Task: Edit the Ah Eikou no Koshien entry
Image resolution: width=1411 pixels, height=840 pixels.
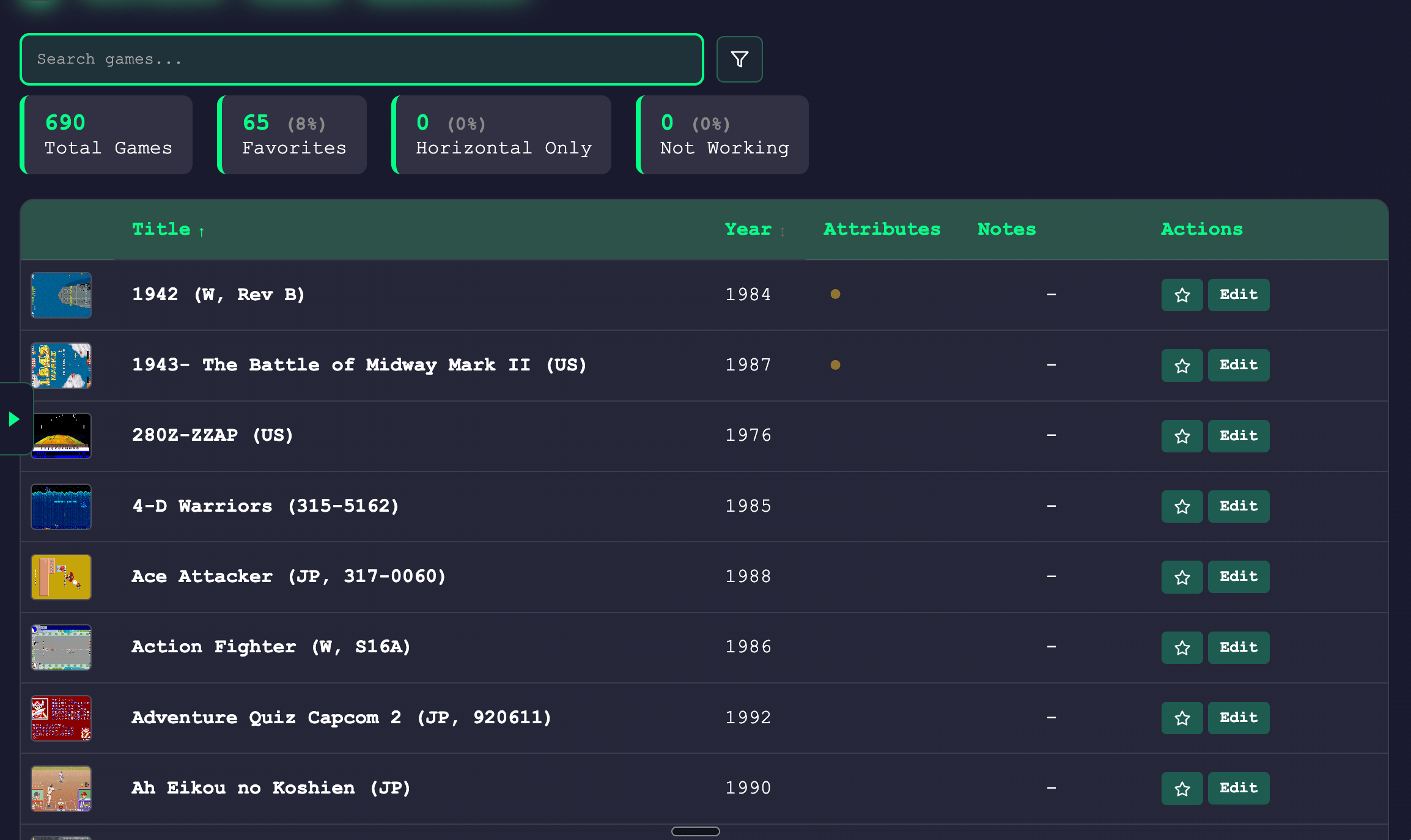Action: click(1238, 788)
